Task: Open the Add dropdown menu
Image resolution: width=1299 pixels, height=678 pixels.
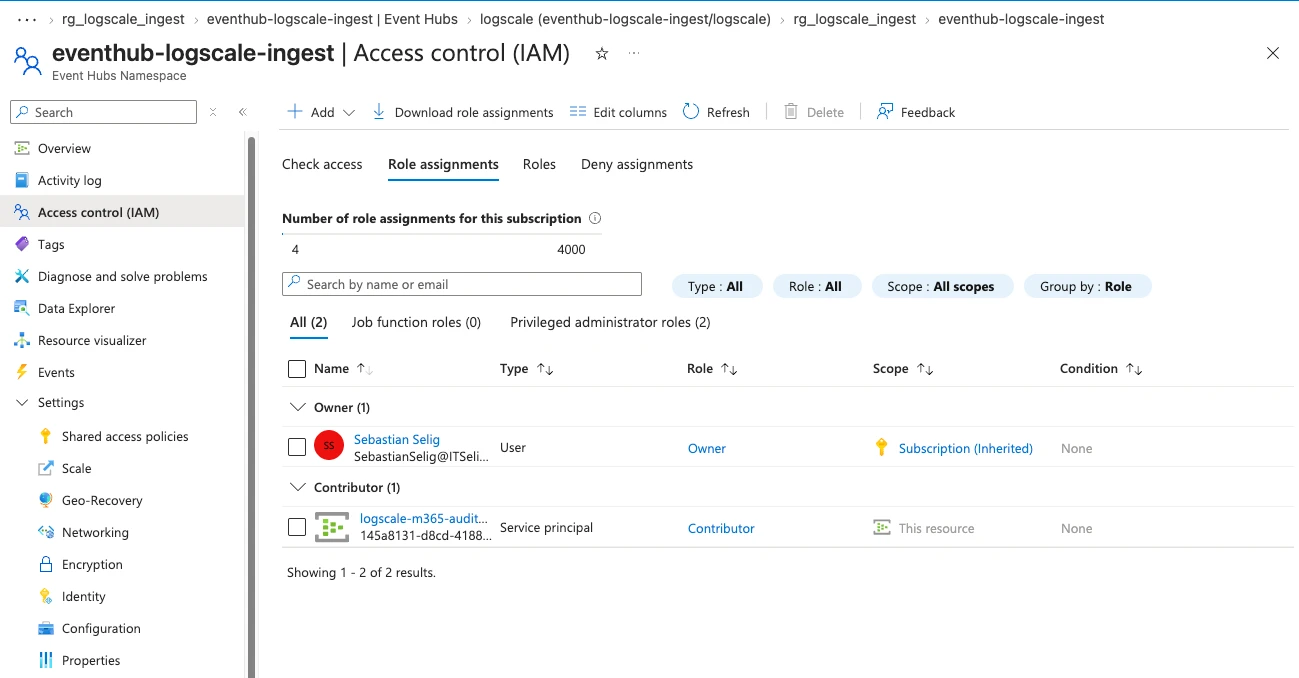Action: coord(321,112)
